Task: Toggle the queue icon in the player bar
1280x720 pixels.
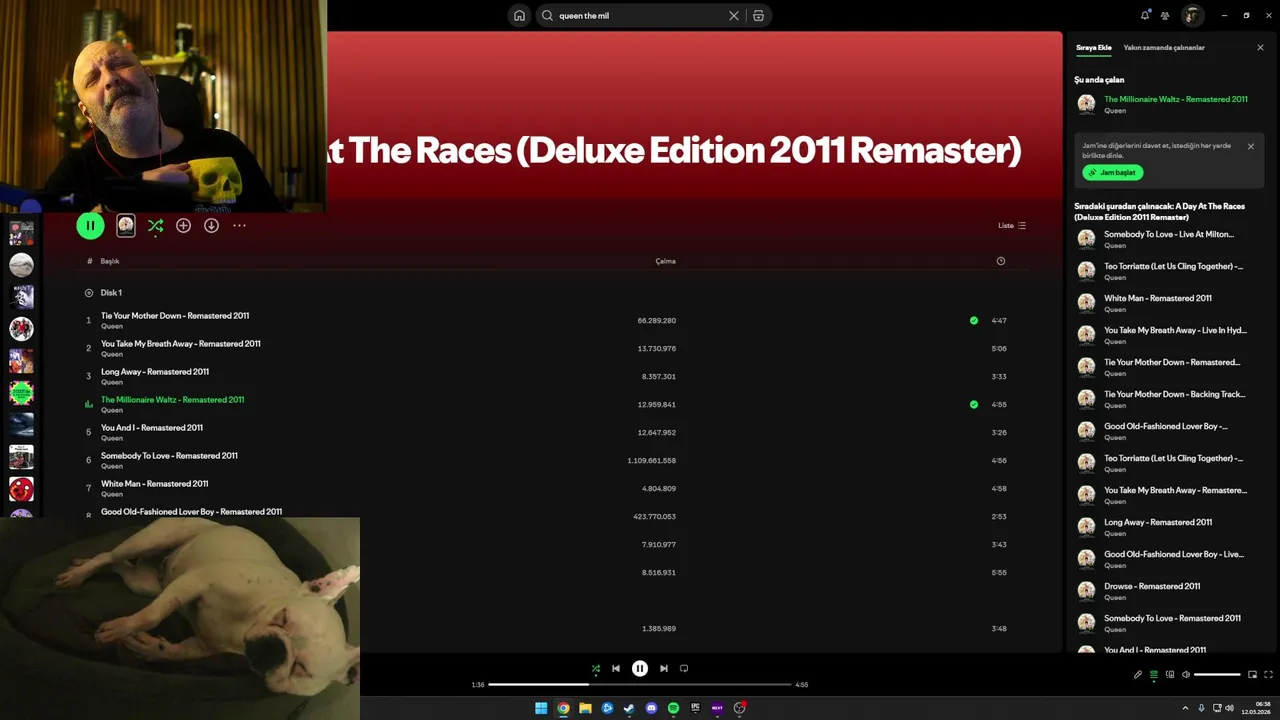Action: (x=1153, y=675)
